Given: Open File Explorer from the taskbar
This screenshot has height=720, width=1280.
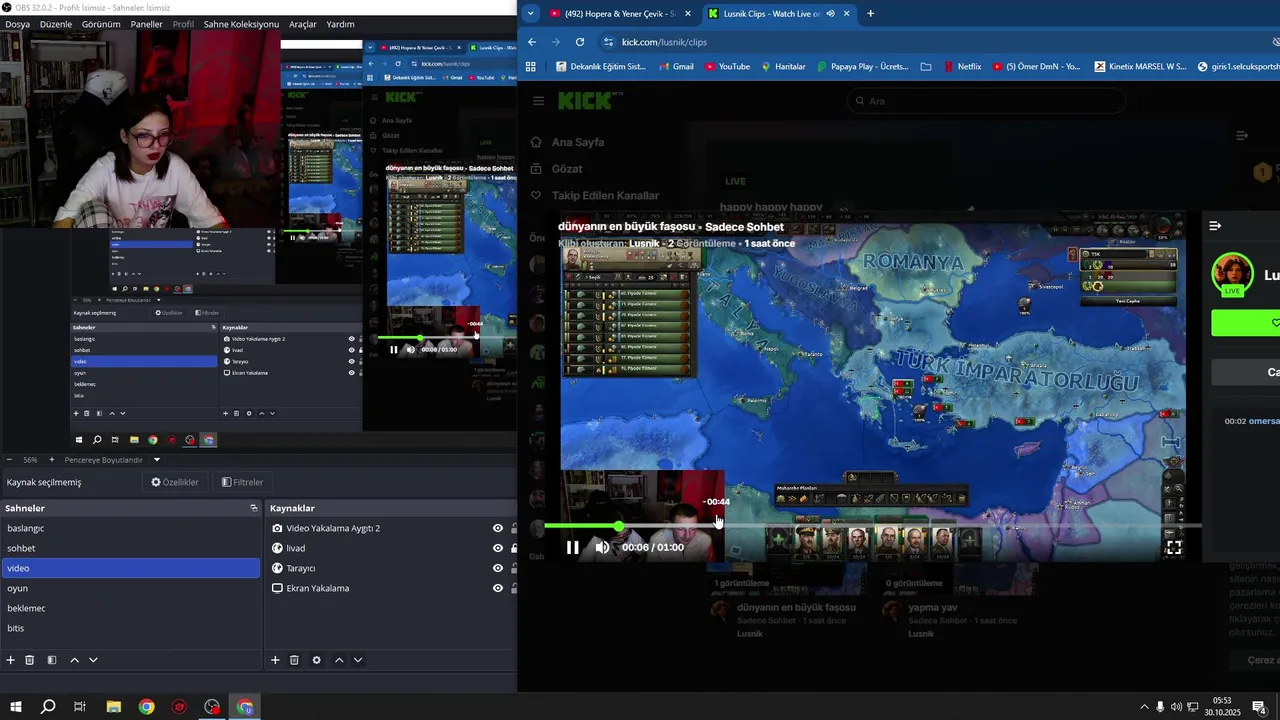Looking at the screenshot, I should [x=114, y=707].
